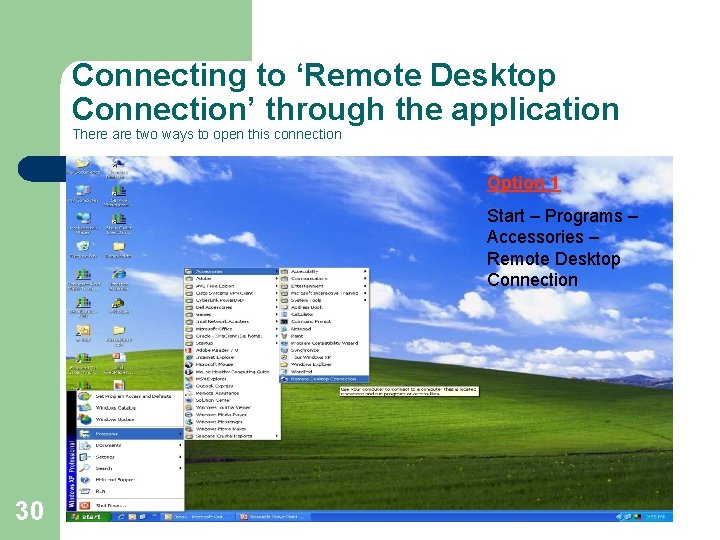
Task: Click the system tray clock
Action: (656, 517)
